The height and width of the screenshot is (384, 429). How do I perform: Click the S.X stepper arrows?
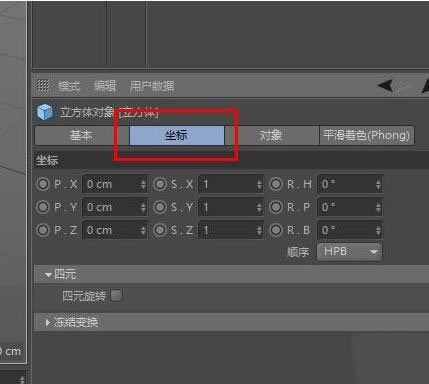click(x=260, y=184)
